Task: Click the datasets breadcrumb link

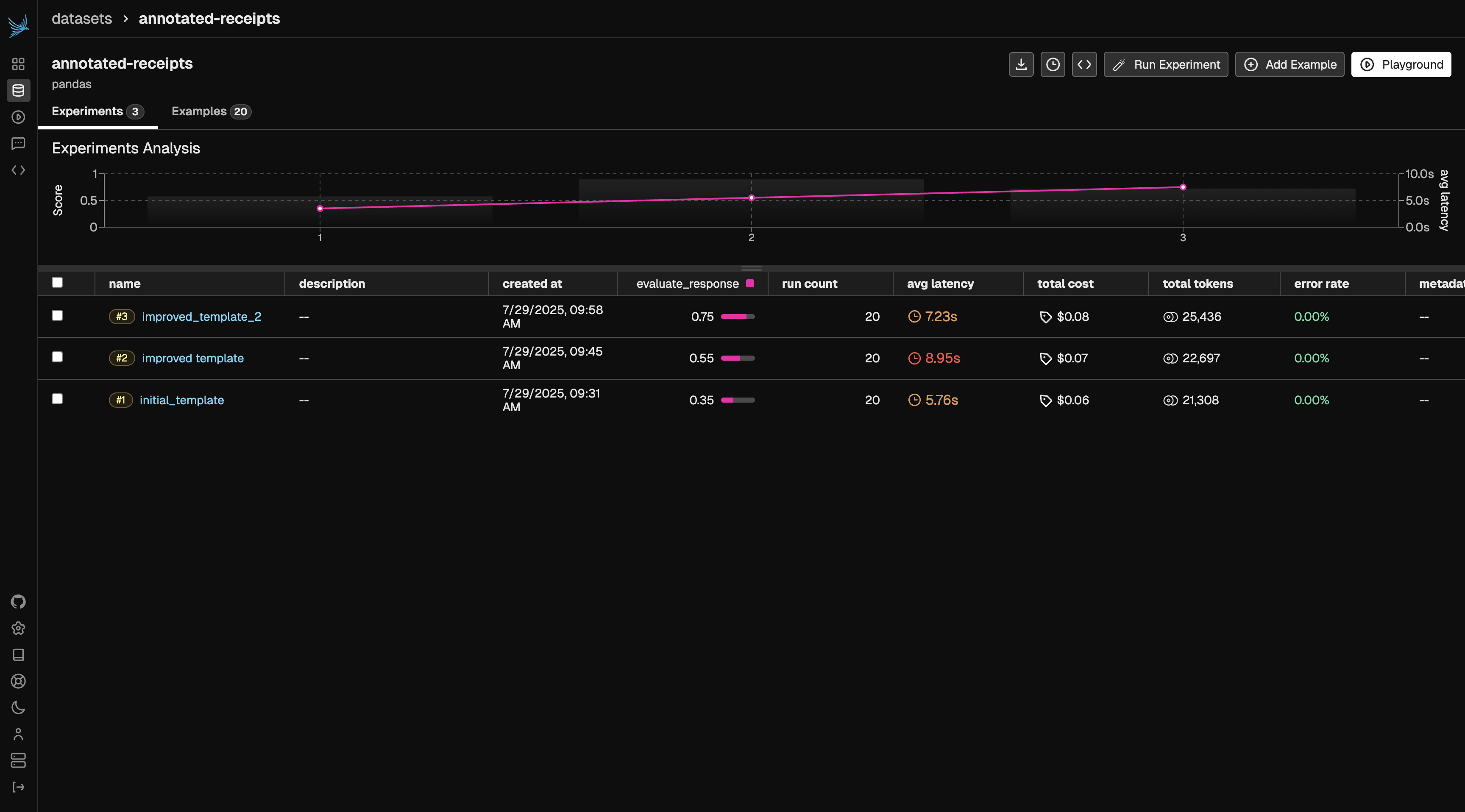Action: tap(82, 19)
